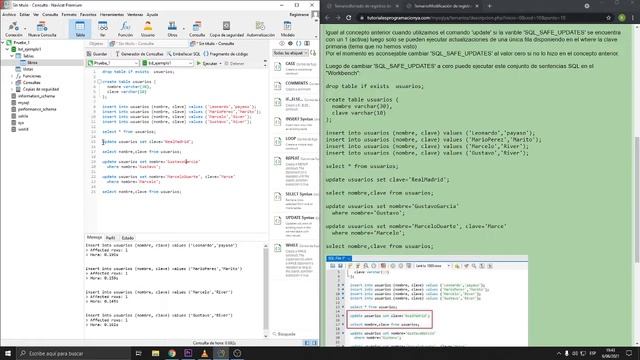
Task: Select the INSERT Syntax snippet icon
Action: 278,122
